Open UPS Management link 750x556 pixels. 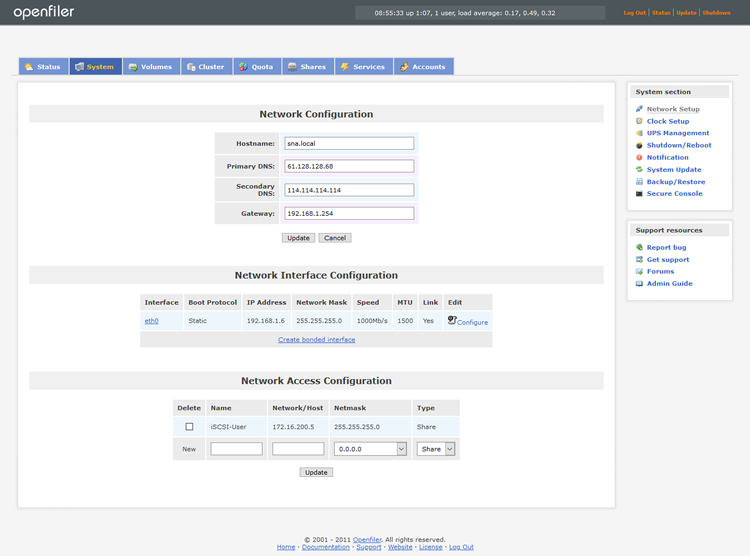pos(678,133)
